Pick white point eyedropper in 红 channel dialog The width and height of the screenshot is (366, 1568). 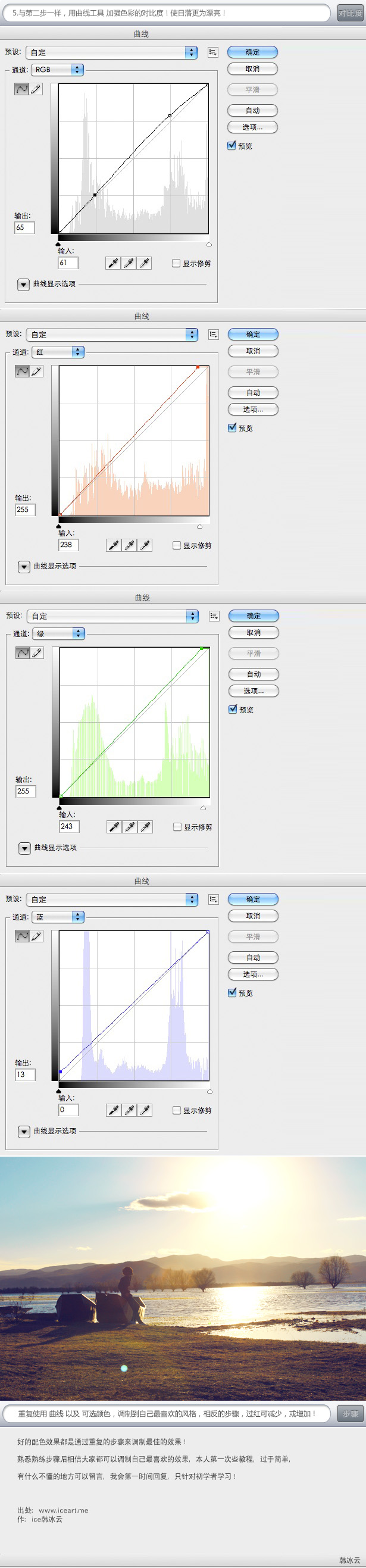[x=145, y=545]
